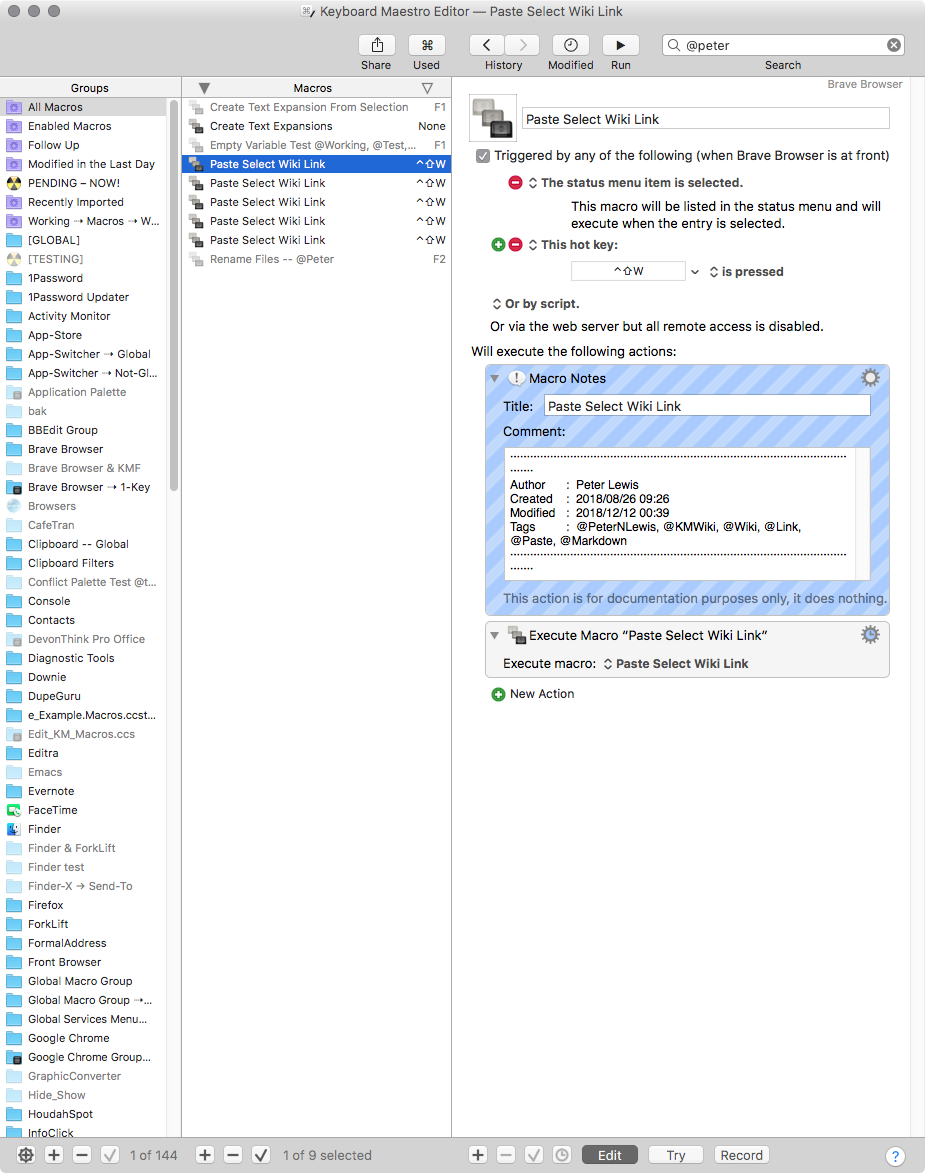
Task: Add a new action using bottom plus
Action: tap(478, 1154)
